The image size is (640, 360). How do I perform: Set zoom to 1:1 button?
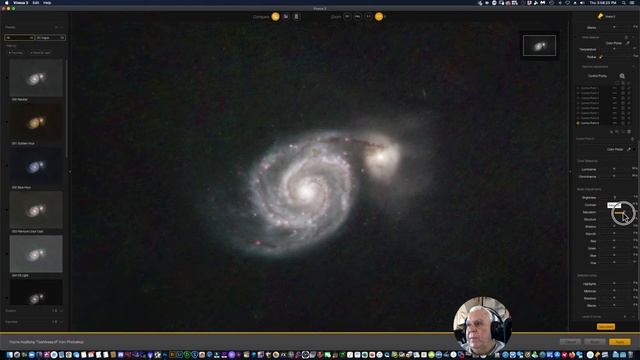point(369,16)
